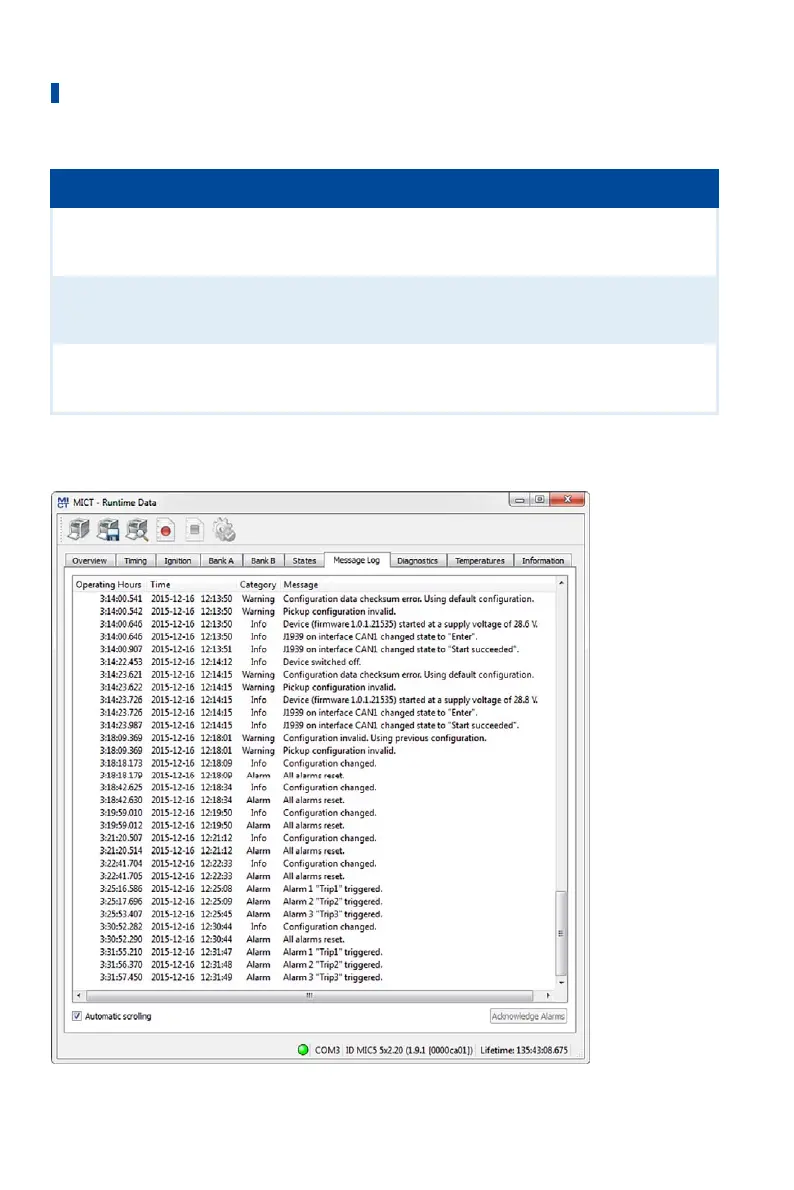This screenshot has width=794, height=1190.
Task: Click the COM3 status bar entry
Action: 327,1050
